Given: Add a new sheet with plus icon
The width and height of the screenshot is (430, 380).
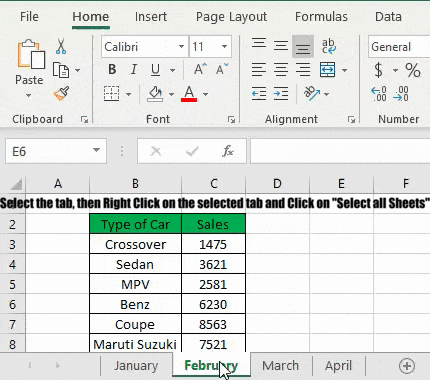Looking at the screenshot, I should point(407,366).
